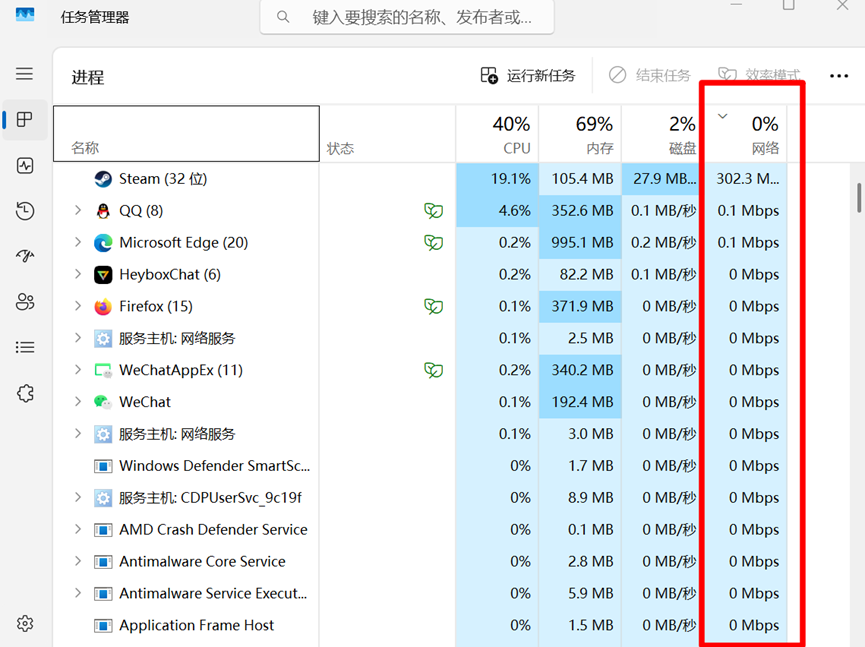
Task: Expand the HeyboxChat (6) group
Action: pyautogui.click(x=78, y=274)
